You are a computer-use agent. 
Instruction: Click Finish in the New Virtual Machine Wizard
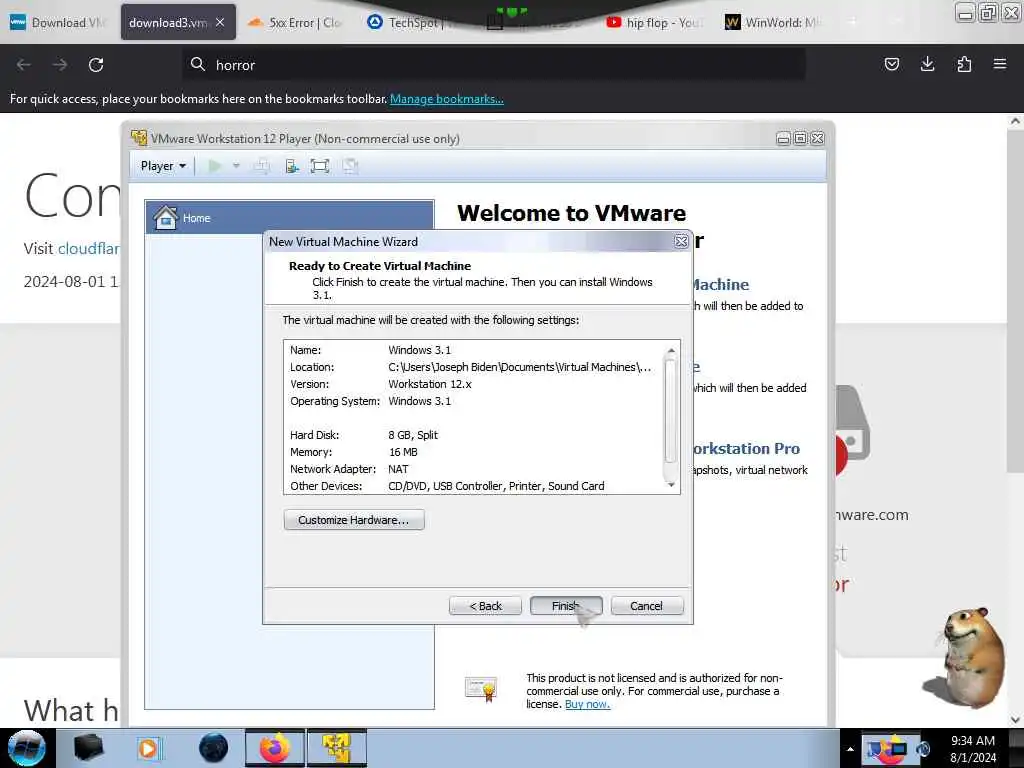pyautogui.click(x=566, y=606)
